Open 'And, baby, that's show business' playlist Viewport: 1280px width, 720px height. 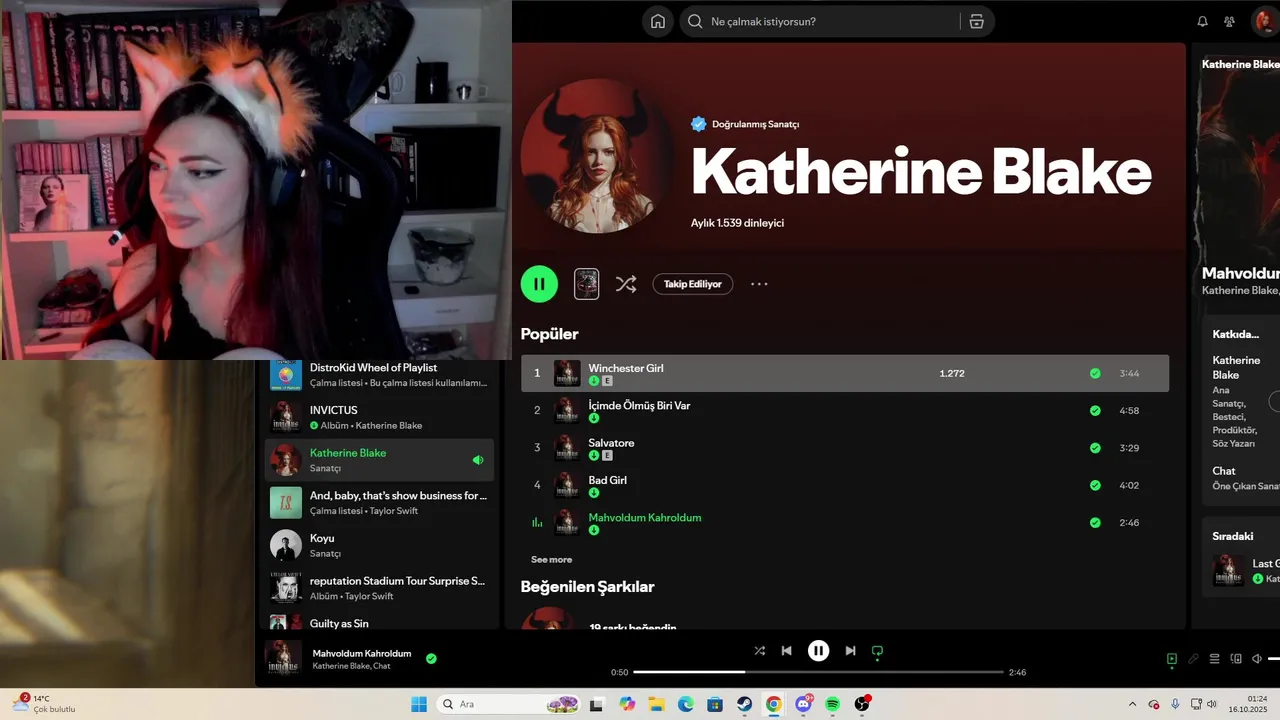[x=379, y=502]
